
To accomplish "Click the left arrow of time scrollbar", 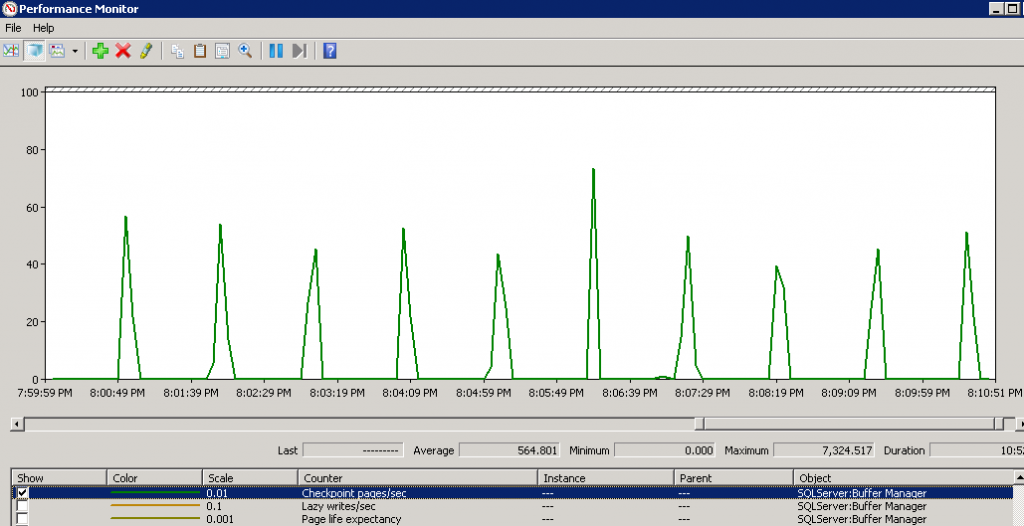I will pos(15,424).
